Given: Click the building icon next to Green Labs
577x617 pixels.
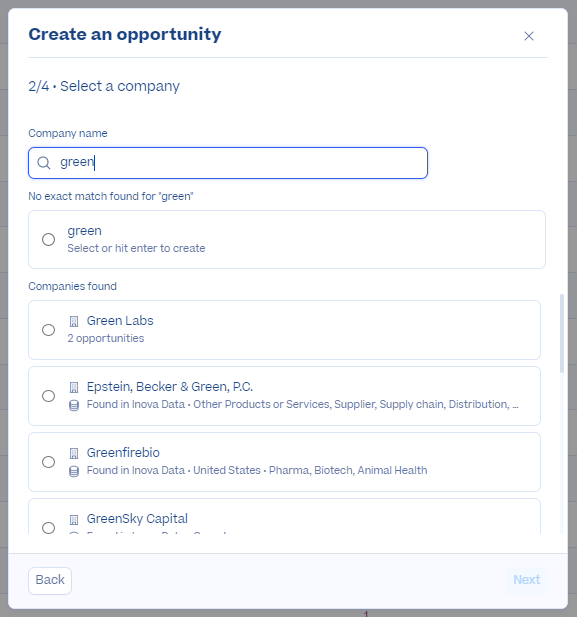Looking at the screenshot, I should click(74, 321).
